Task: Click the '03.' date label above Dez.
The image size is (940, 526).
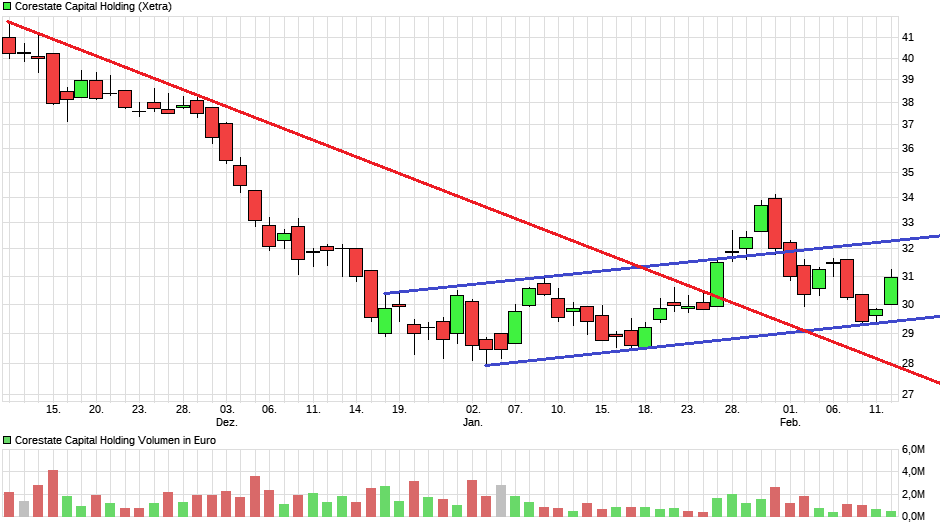Action: 227,409
